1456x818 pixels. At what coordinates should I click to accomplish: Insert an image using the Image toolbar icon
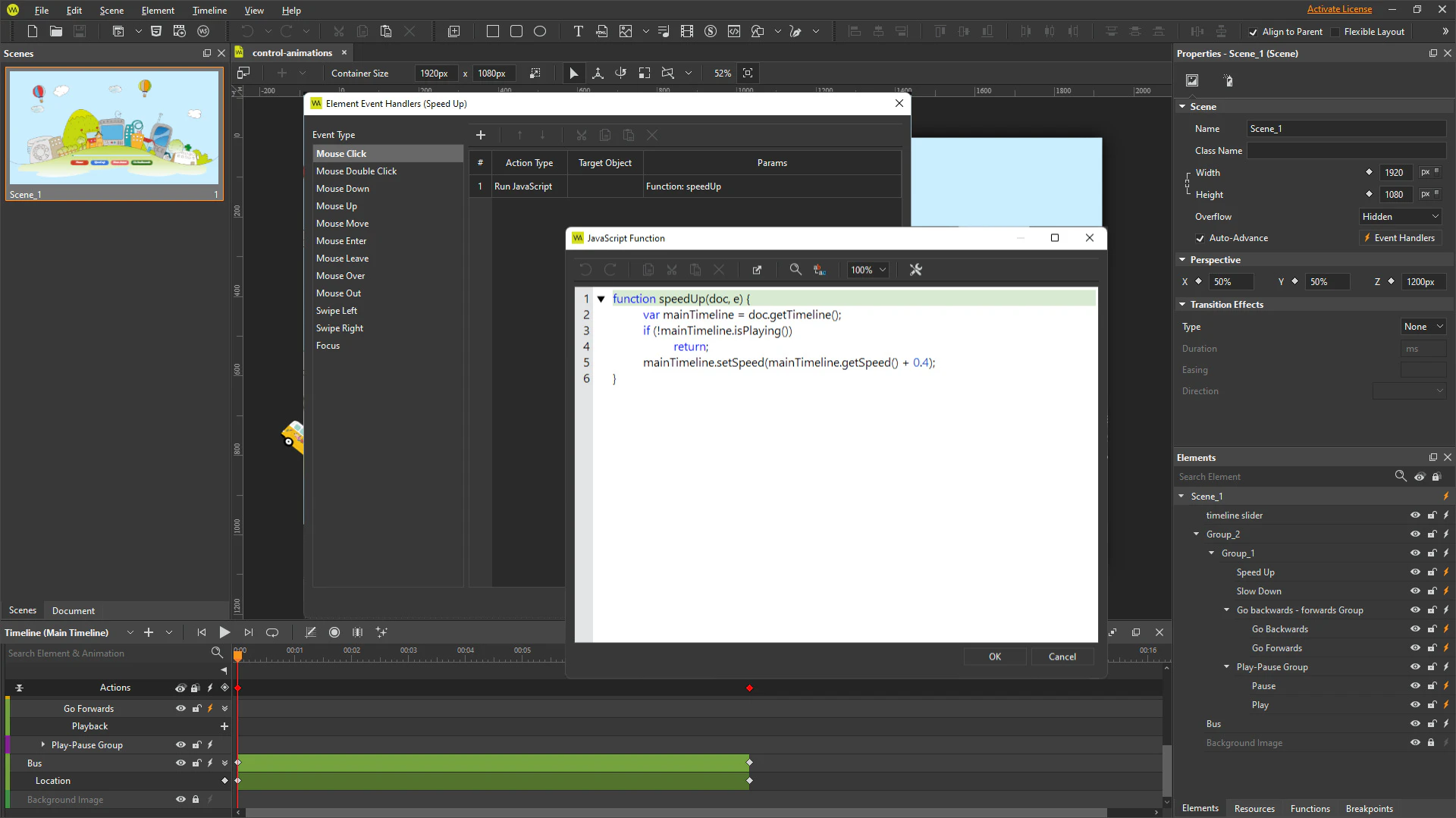626,31
